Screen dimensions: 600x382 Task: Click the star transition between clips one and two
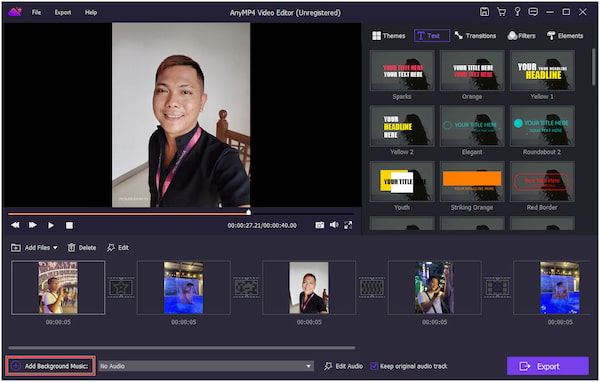121,287
